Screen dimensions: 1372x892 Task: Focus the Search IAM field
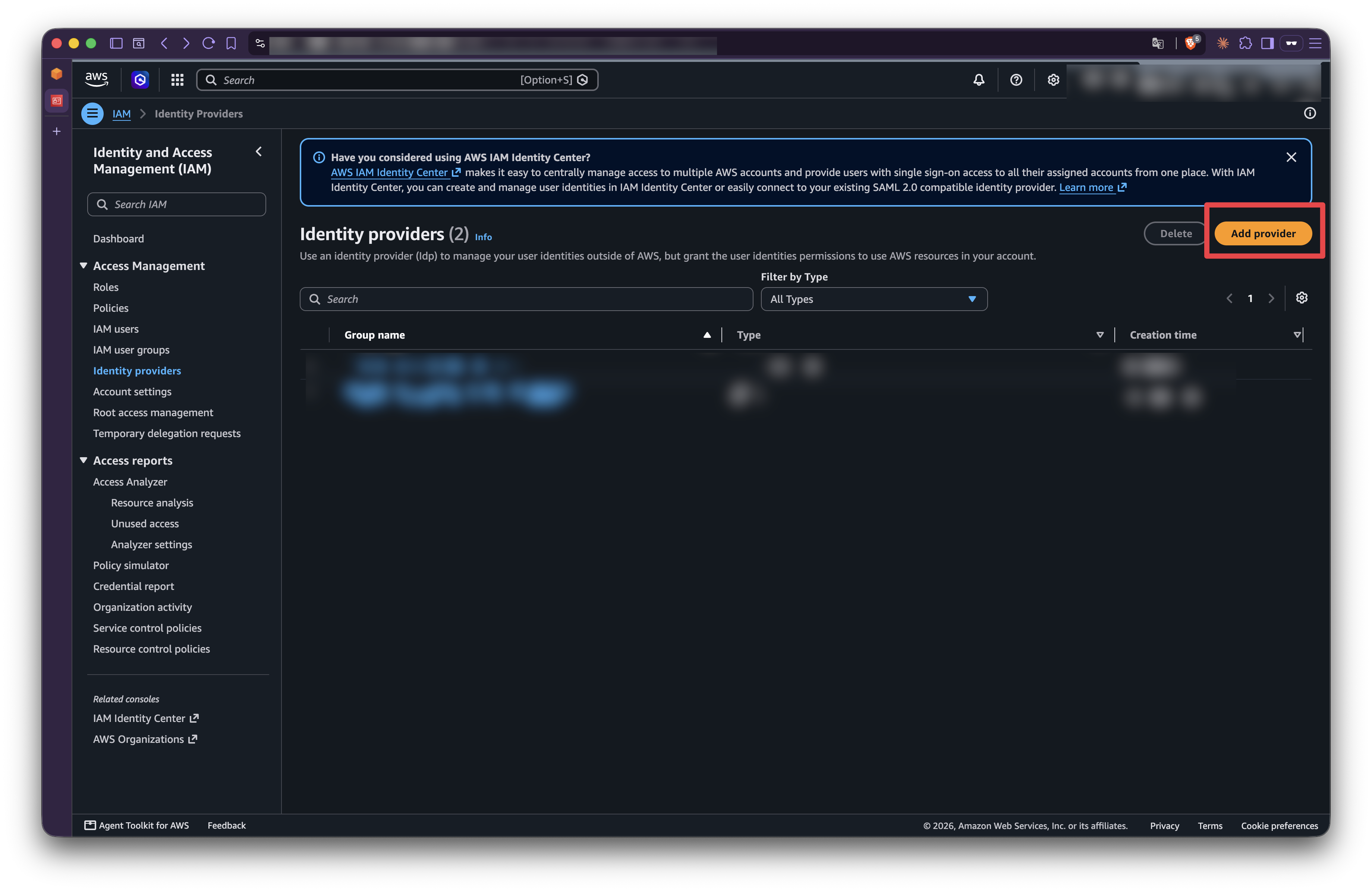click(176, 204)
